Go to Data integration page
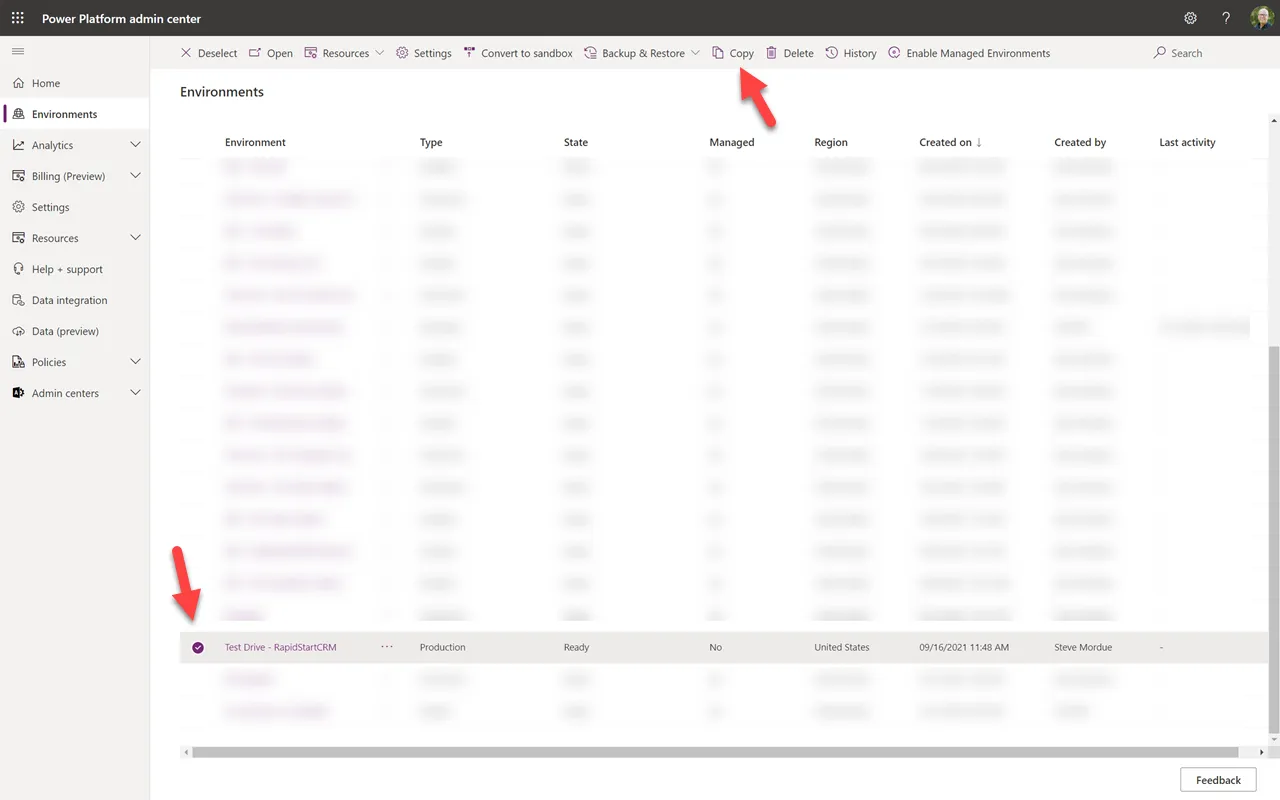This screenshot has height=800, width=1280. (x=69, y=300)
